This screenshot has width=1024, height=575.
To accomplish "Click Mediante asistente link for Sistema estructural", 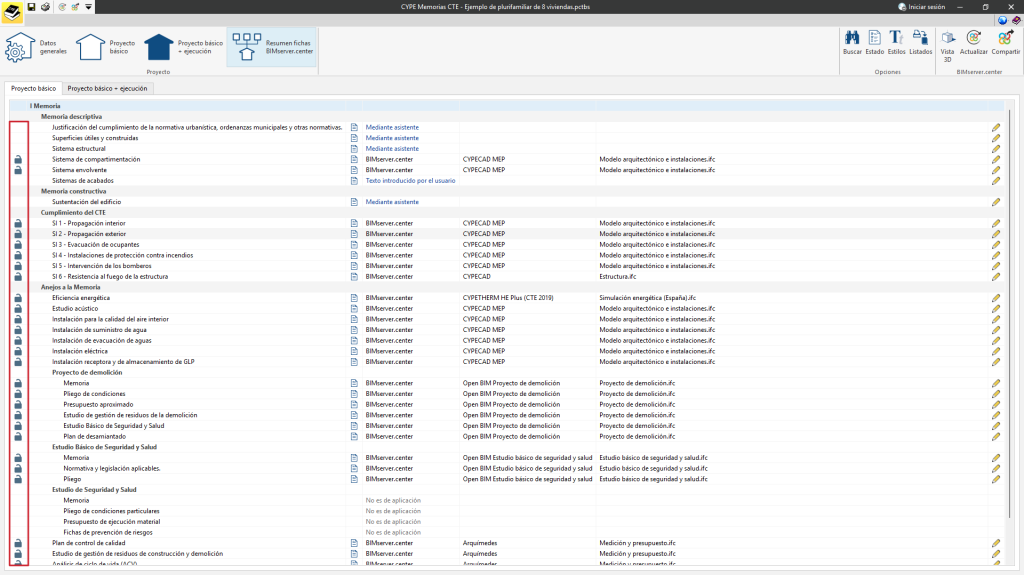I will [392, 148].
